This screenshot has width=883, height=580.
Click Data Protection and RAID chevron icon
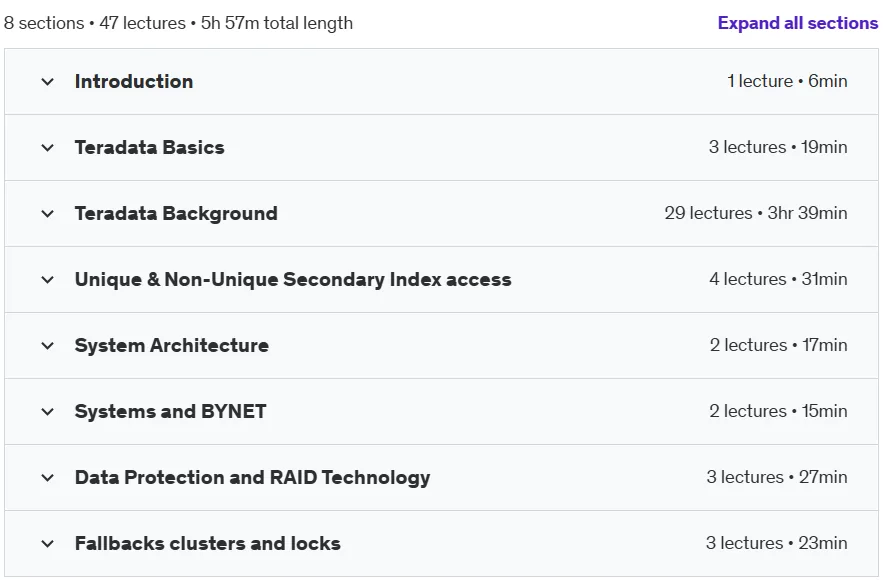48,478
